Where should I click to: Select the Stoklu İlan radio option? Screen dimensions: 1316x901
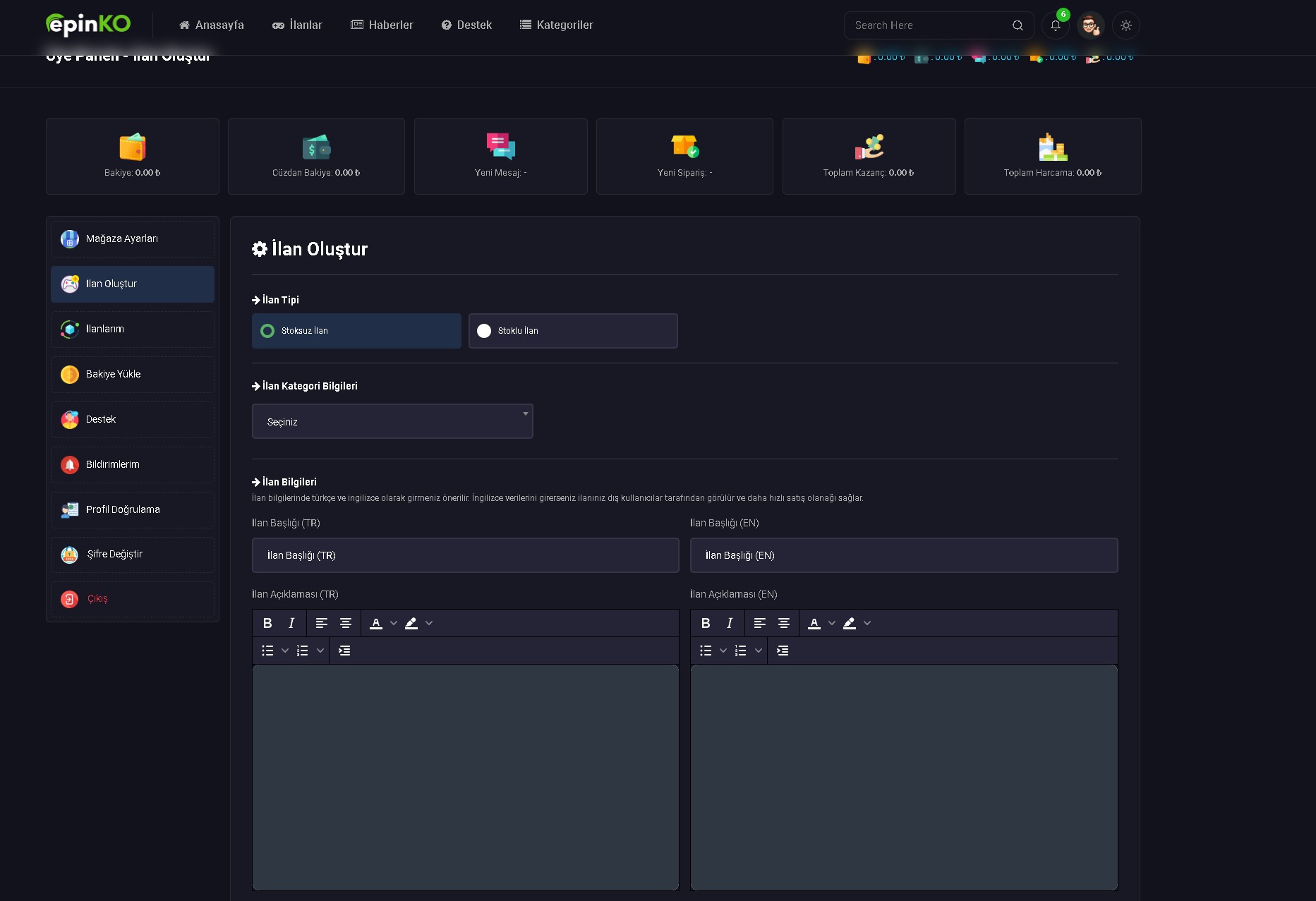(573, 331)
